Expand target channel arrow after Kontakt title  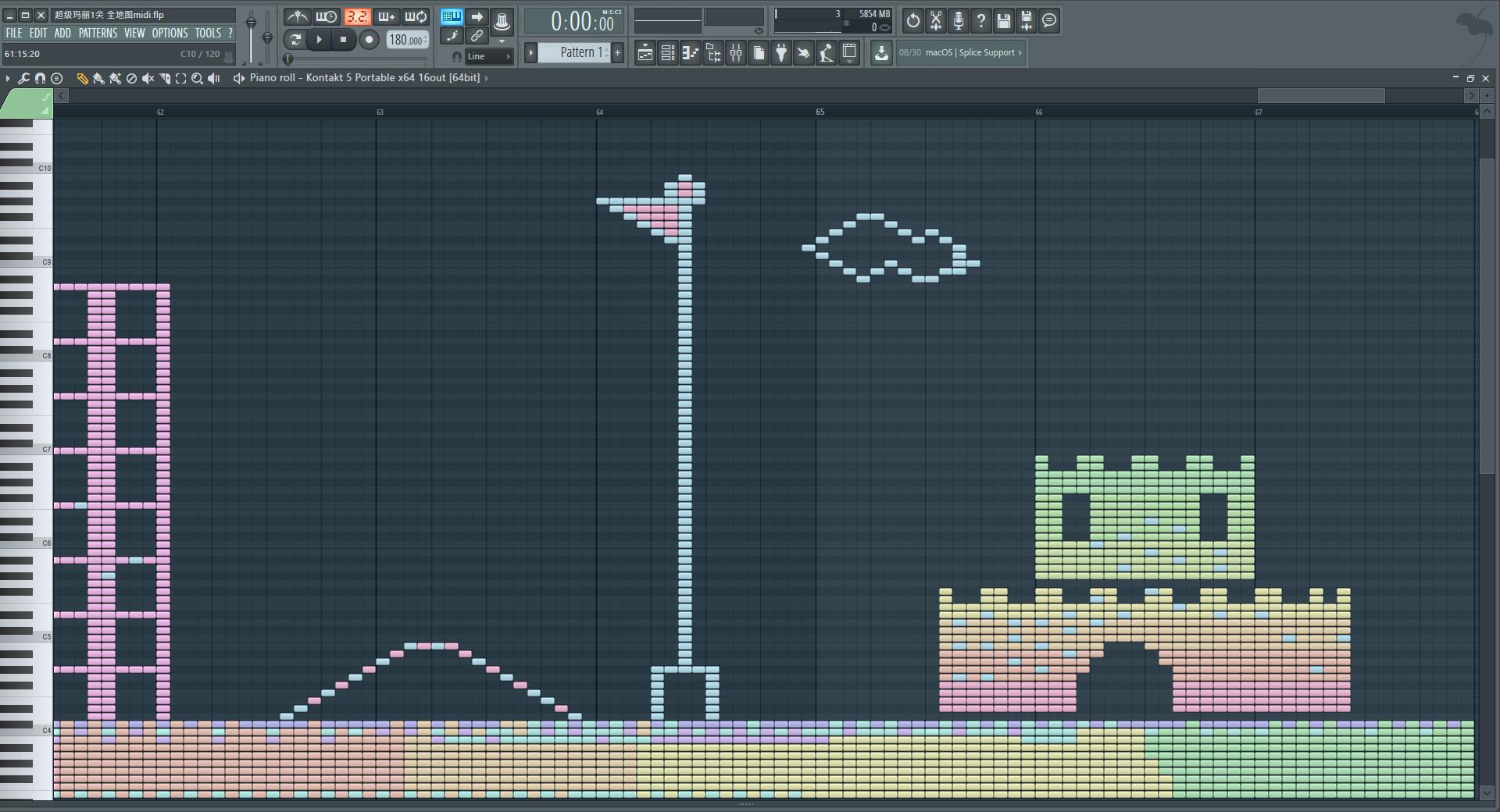click(x=487, y=78)
